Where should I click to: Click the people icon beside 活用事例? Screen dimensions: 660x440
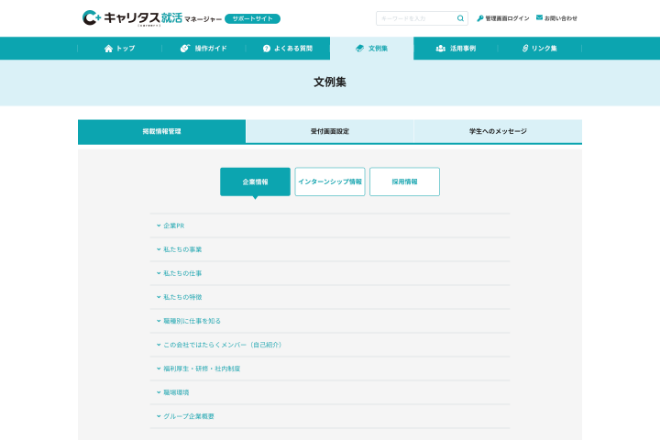(441, 48)
